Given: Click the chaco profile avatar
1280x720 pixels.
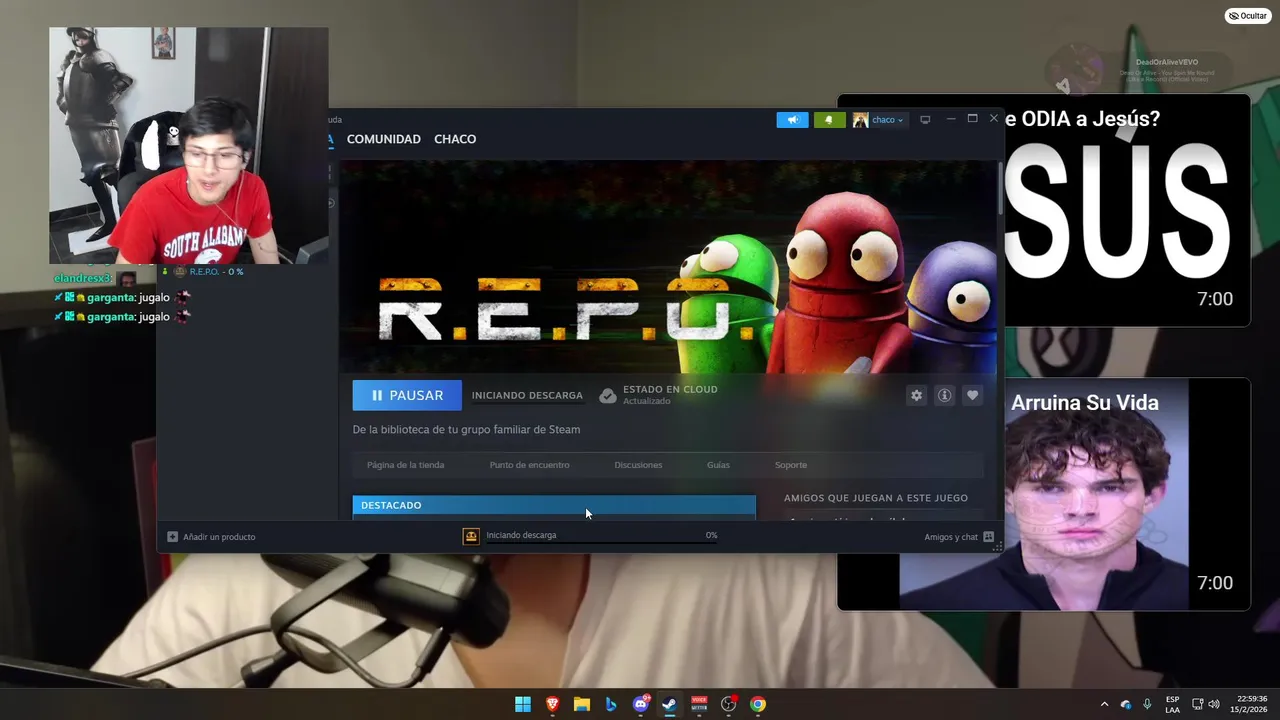Looking at the screenshot, I should click(x=860, y=120).
